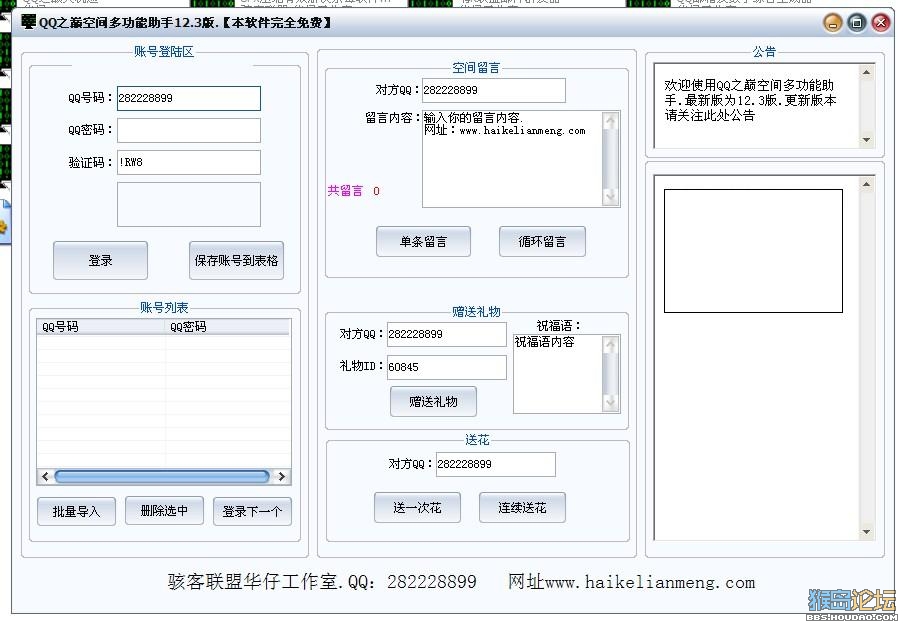This screenshot has height=626, width=903.
Task: Click the footer text 骇客联盟华仔工作室.QQ: 282228899
Action: [x=322, y=582]
